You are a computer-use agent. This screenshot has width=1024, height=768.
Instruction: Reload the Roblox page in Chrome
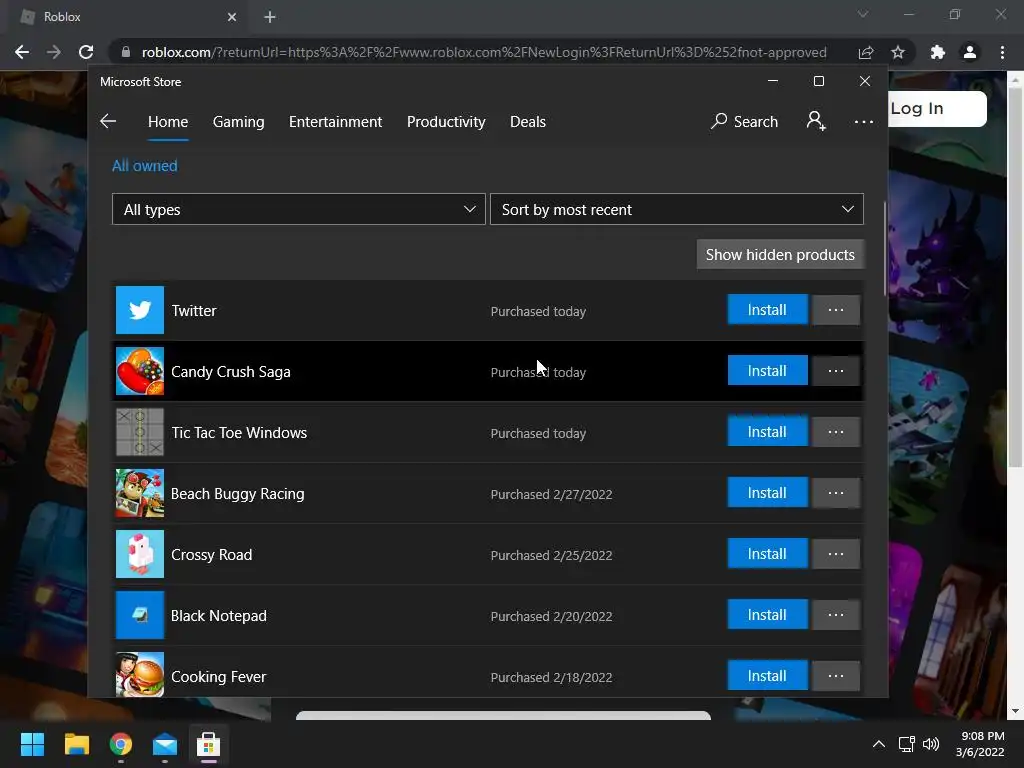click(86, 52)
